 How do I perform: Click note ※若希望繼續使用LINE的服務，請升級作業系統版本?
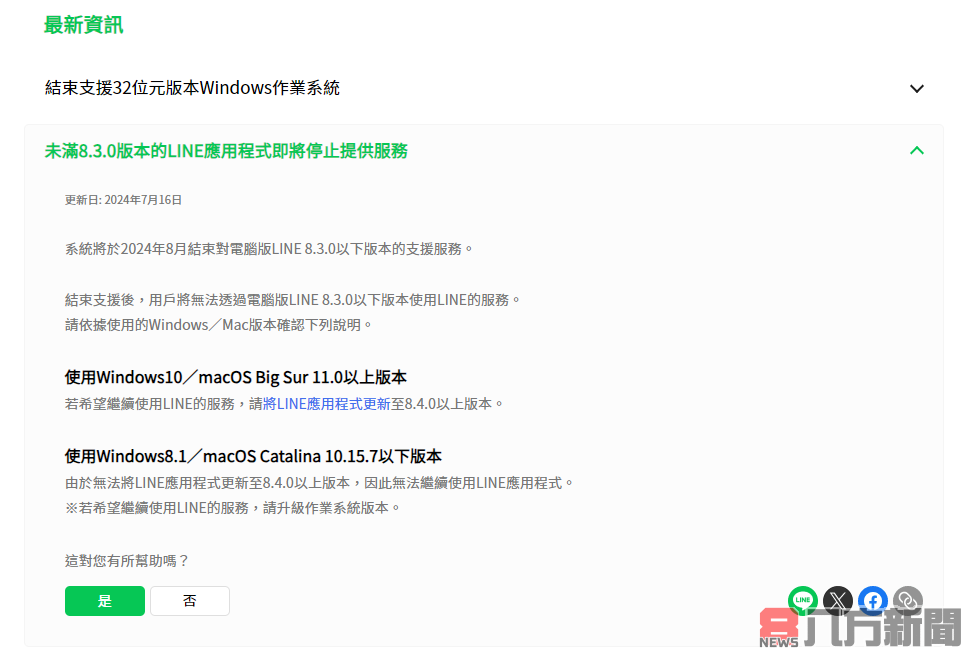(232, 508)
